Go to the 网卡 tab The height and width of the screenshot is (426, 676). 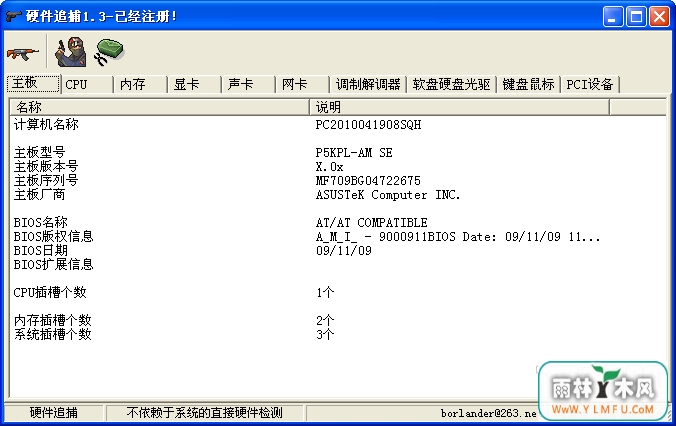point(302,85)
